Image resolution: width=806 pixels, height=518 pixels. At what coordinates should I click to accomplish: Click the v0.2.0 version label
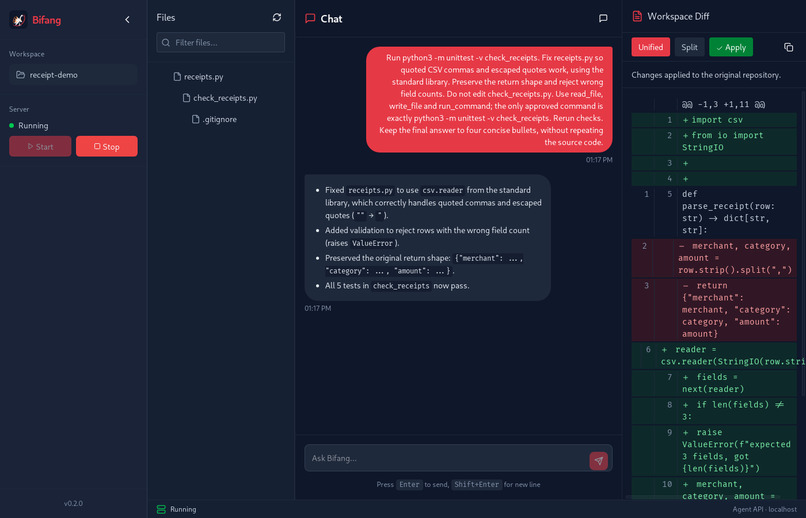point(73,503)
